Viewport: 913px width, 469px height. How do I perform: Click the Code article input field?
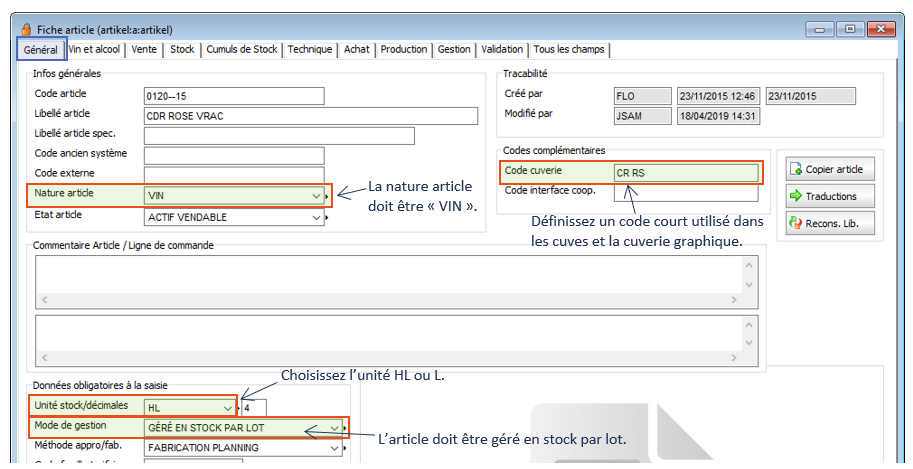234,96
